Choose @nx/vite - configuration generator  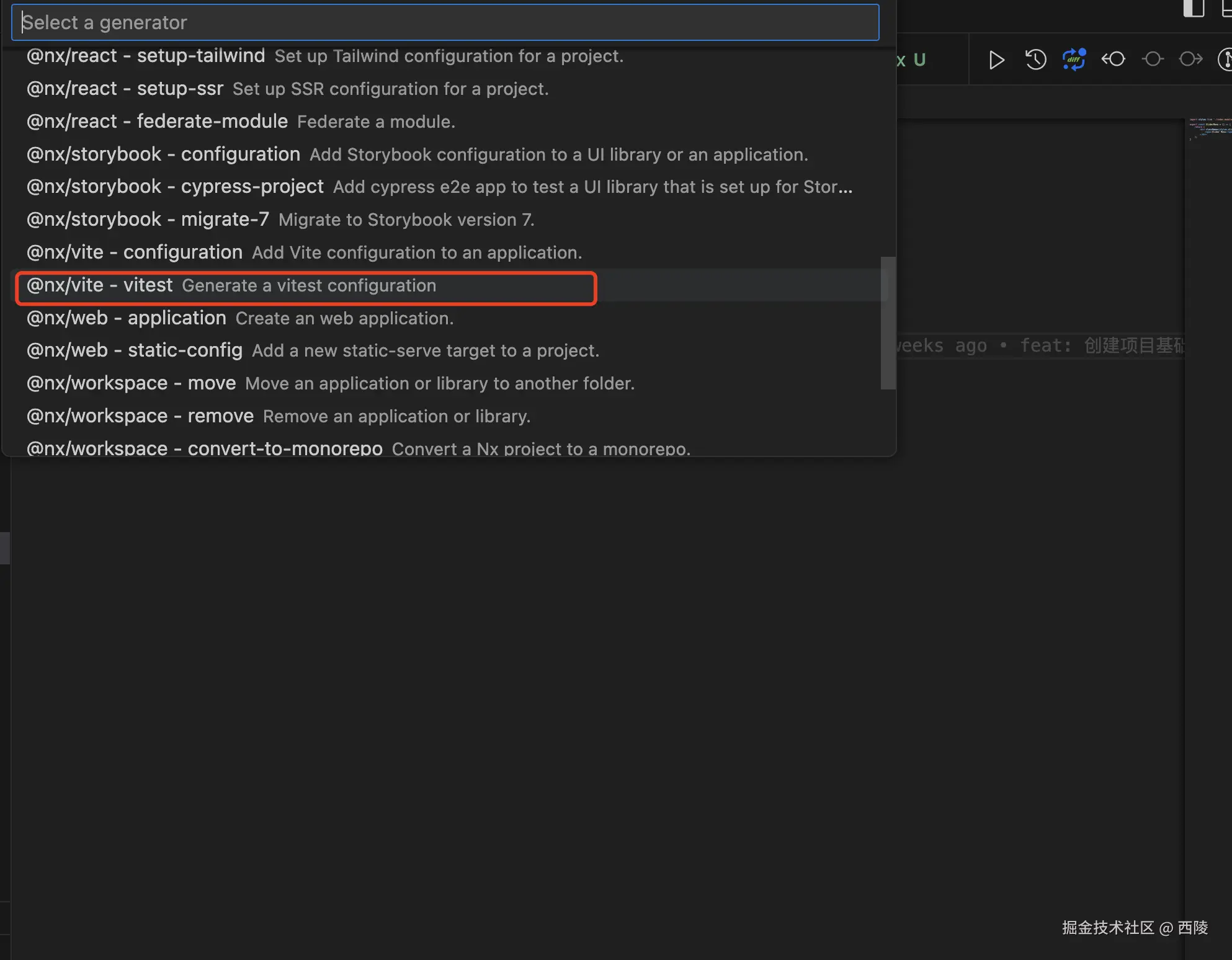(304, 253)
